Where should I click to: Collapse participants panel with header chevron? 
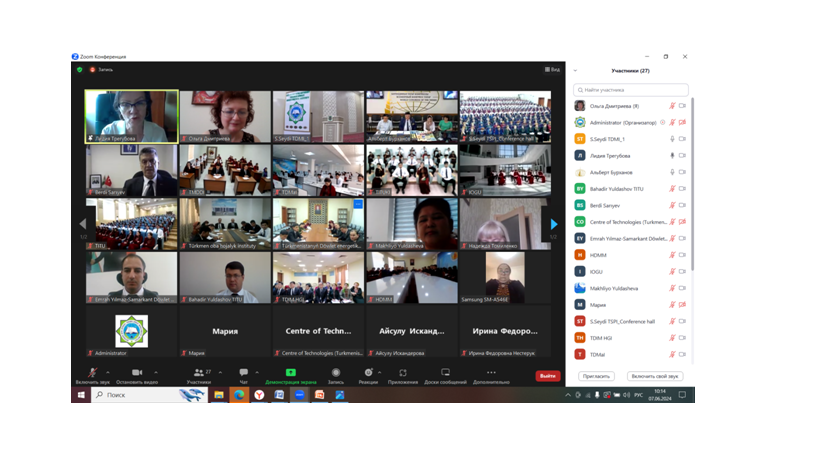[575, 70]
